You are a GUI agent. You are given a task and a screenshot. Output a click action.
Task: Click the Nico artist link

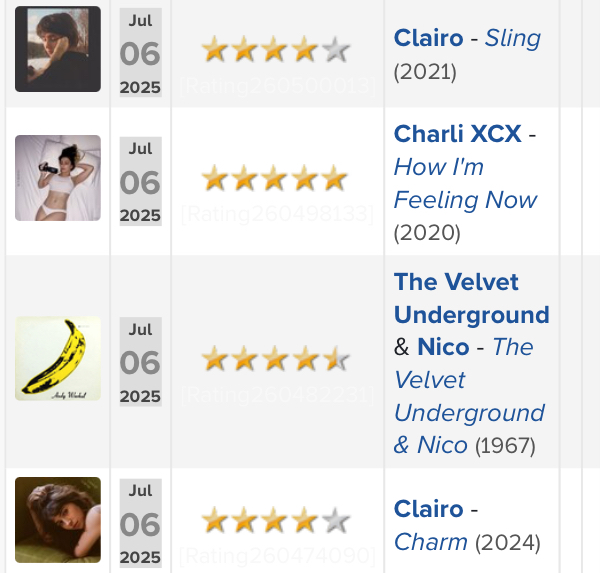(443, 347)
